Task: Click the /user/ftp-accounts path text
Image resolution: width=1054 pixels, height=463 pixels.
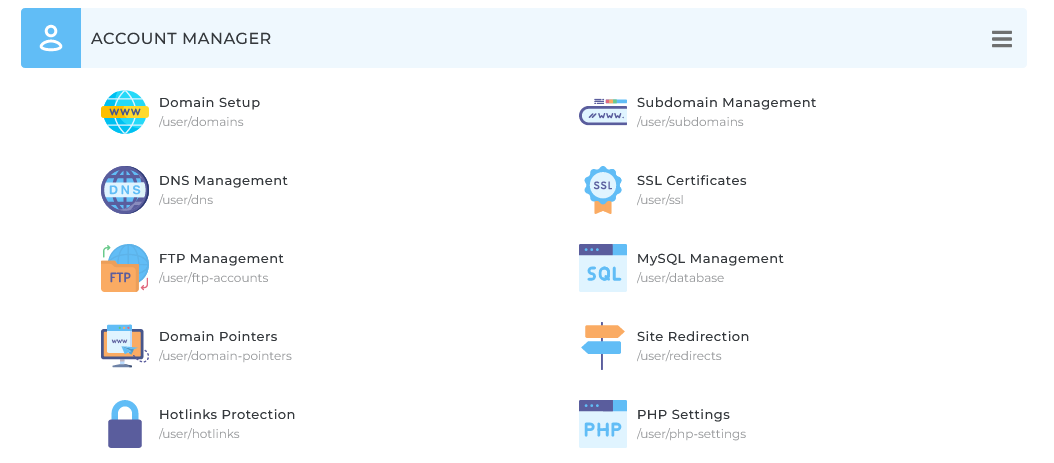Action: click(213, 278)
